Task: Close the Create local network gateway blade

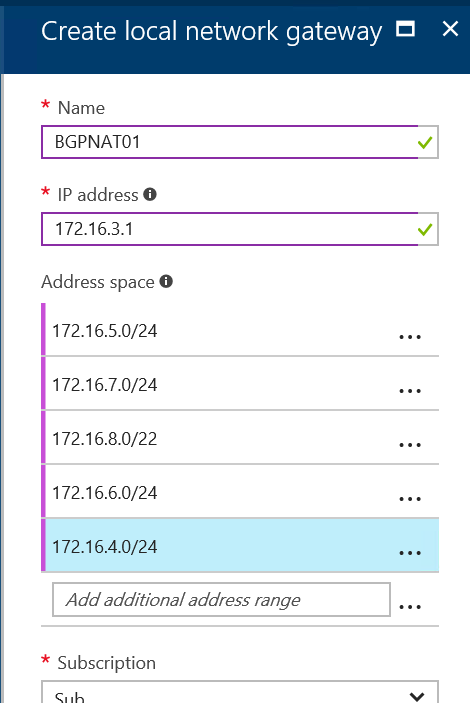Action: point(450,29)
